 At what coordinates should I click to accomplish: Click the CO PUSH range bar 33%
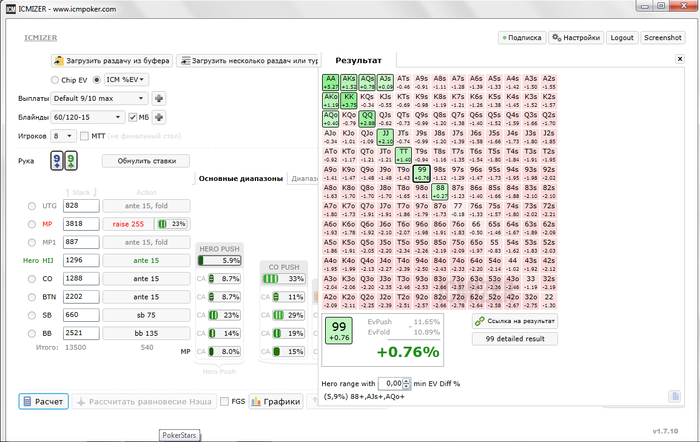(x=284, y=279)
